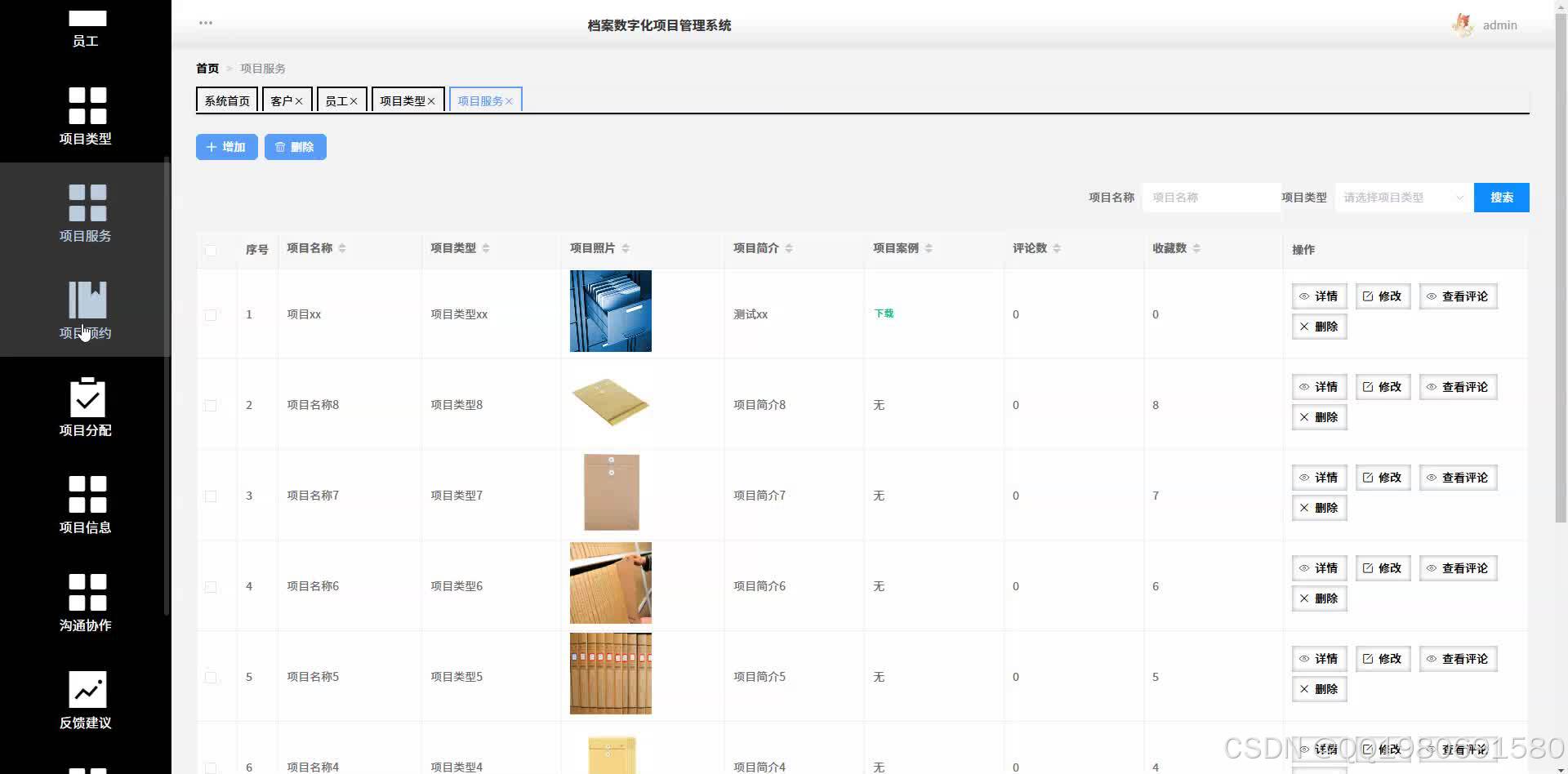Open 项目预约 in the sidebar
Viewport: 1568px width, 774px height.
point(85,310)
